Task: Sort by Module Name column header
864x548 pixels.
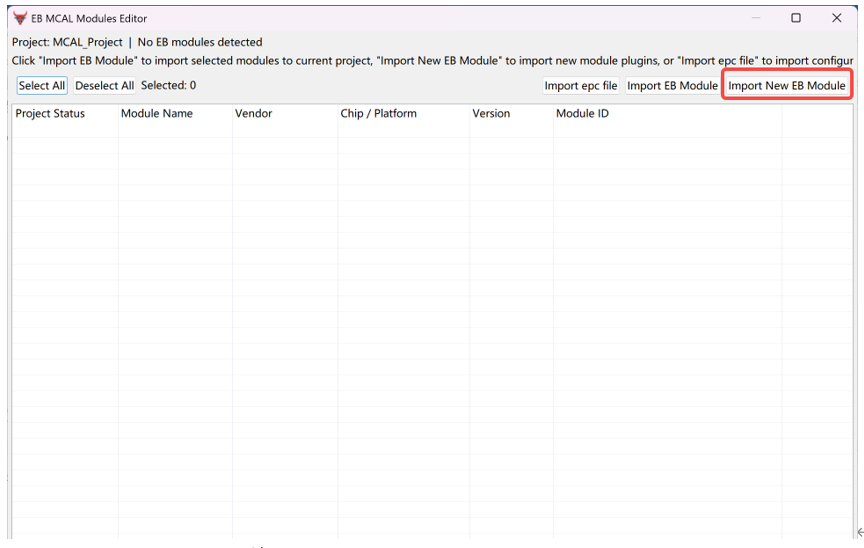Action: pos(175,113)
